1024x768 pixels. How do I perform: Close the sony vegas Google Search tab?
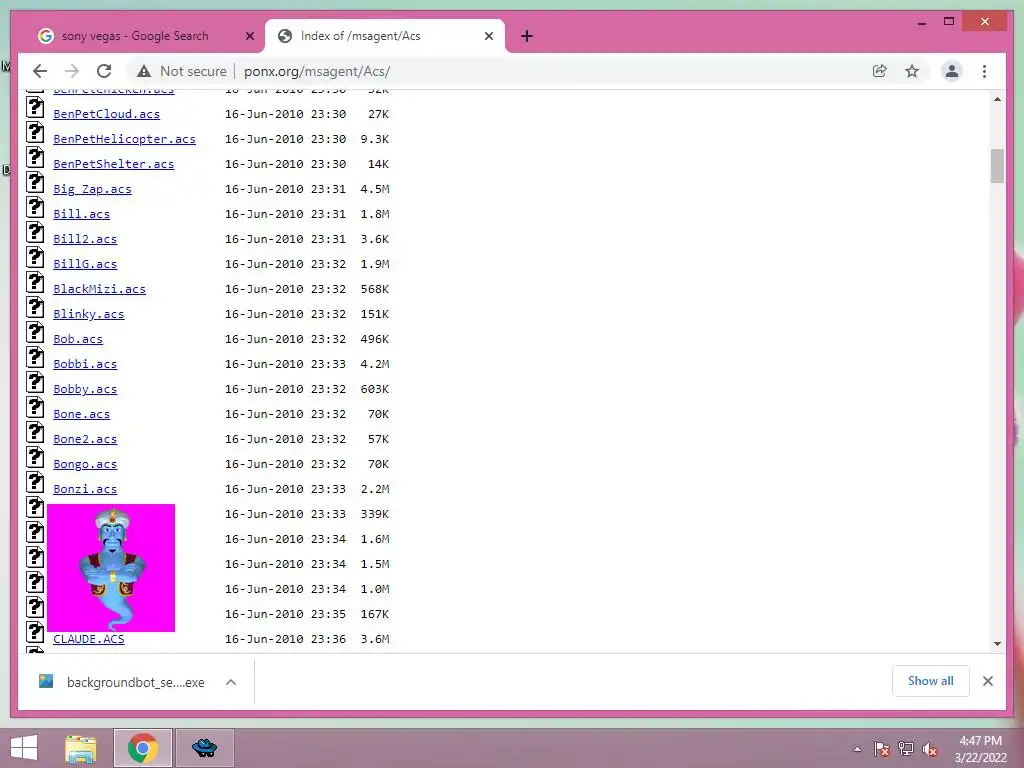tap(249, 36)
